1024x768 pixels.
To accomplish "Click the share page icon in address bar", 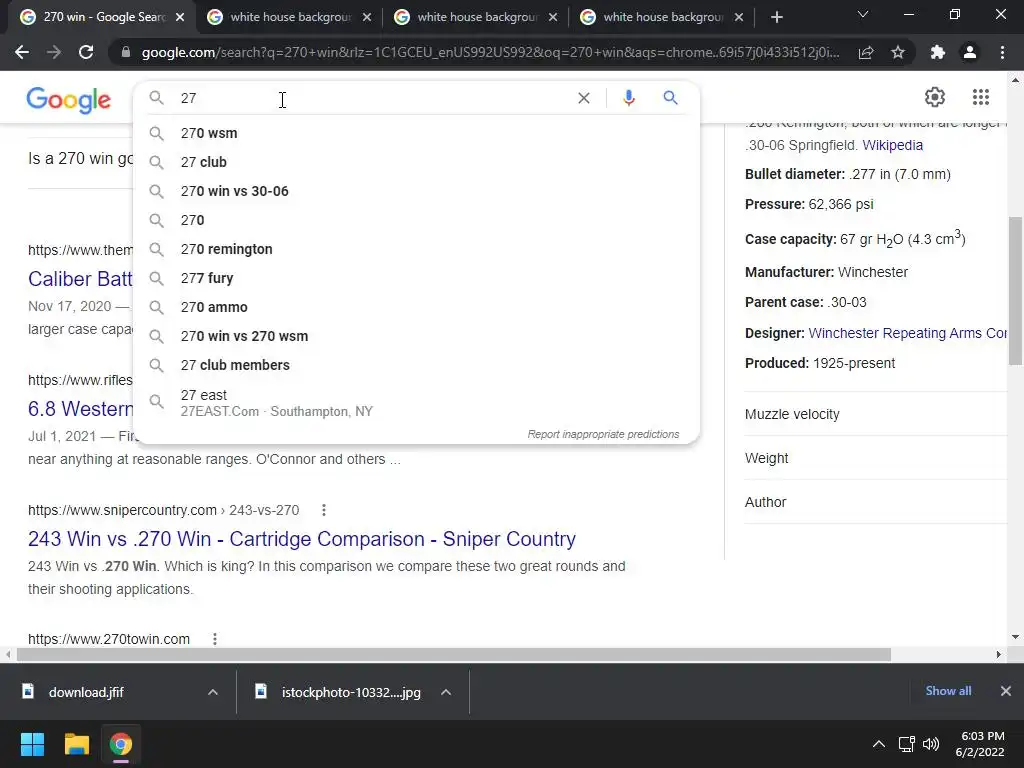I will 866,52.
